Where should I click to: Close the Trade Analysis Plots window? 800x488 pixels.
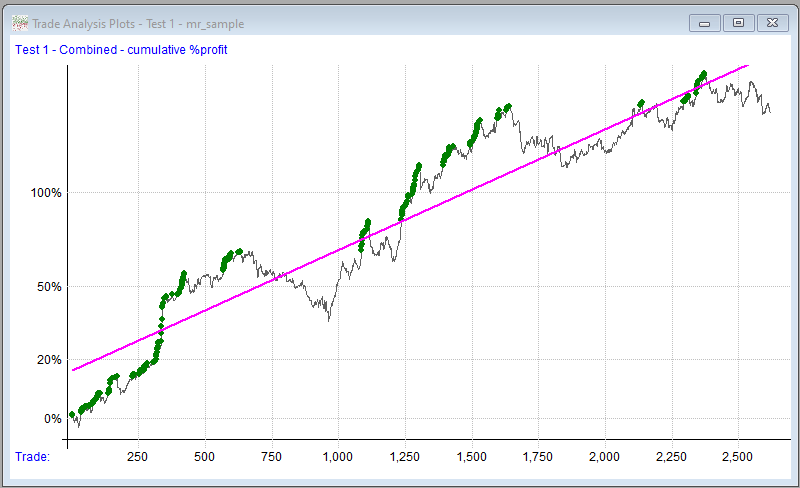pos(772,23)
